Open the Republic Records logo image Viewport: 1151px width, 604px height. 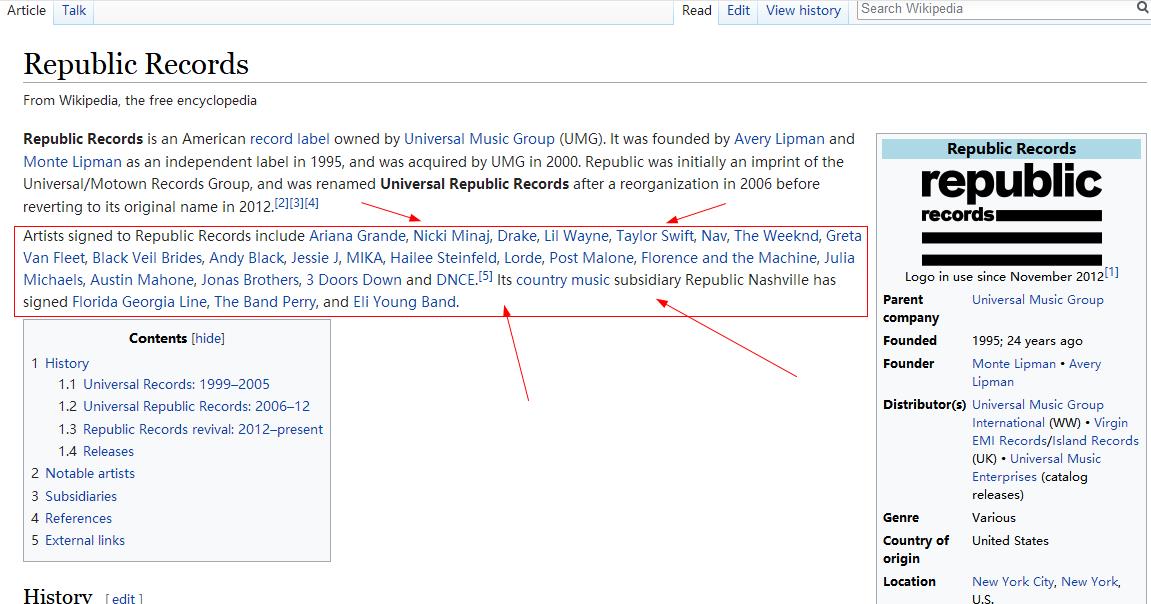(1012, 214)
